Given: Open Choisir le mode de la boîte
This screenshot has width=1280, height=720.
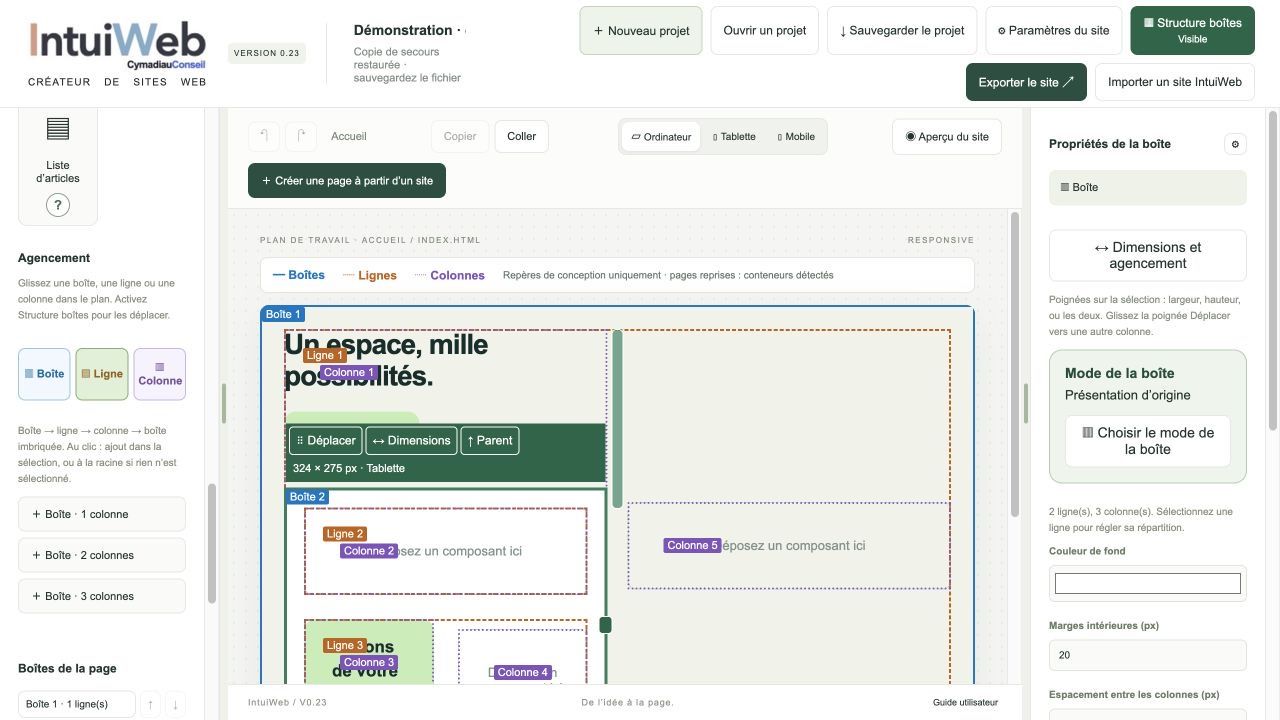Looking at the screenshot, I should (1148, 441).
